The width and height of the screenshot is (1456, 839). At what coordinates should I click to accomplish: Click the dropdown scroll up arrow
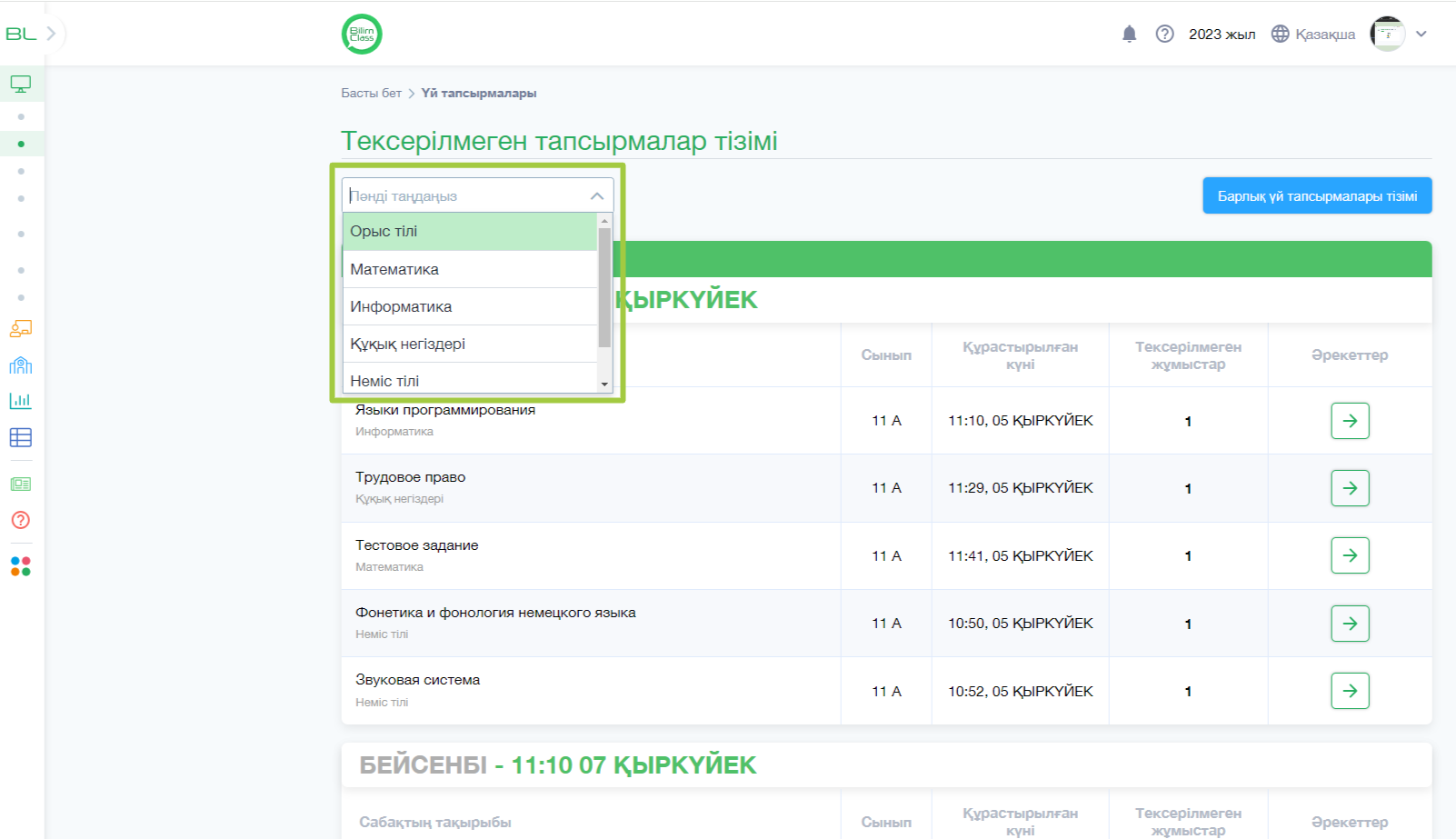[x=604, y=221]
